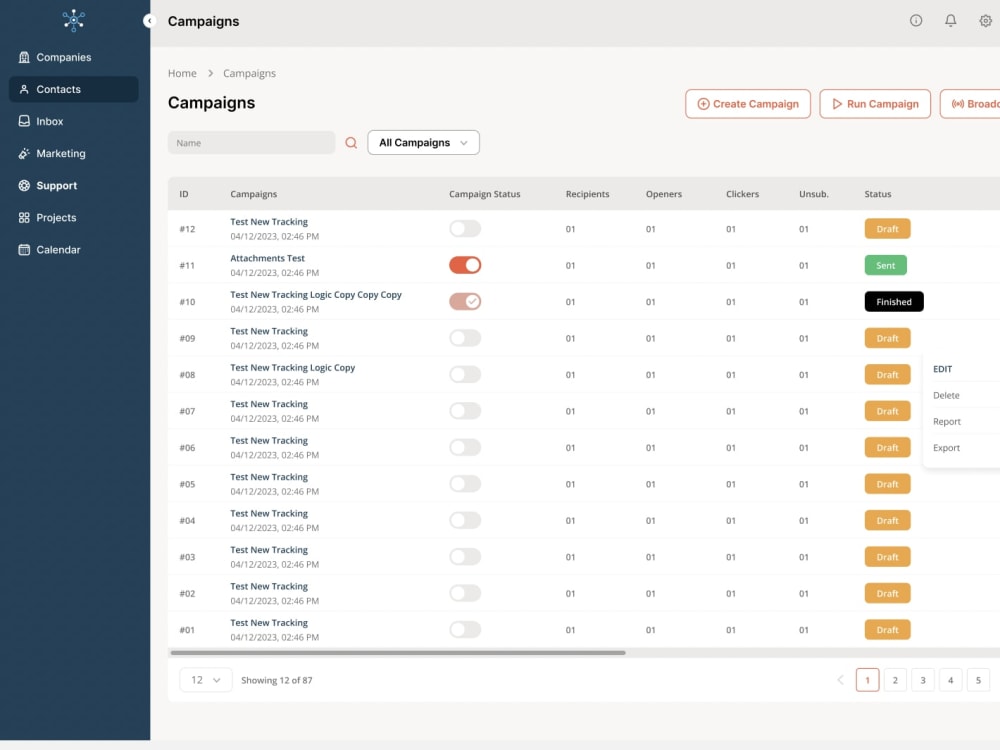Select EDIT in context menu
1000x750 pixels.
click(x=942, y=369)
